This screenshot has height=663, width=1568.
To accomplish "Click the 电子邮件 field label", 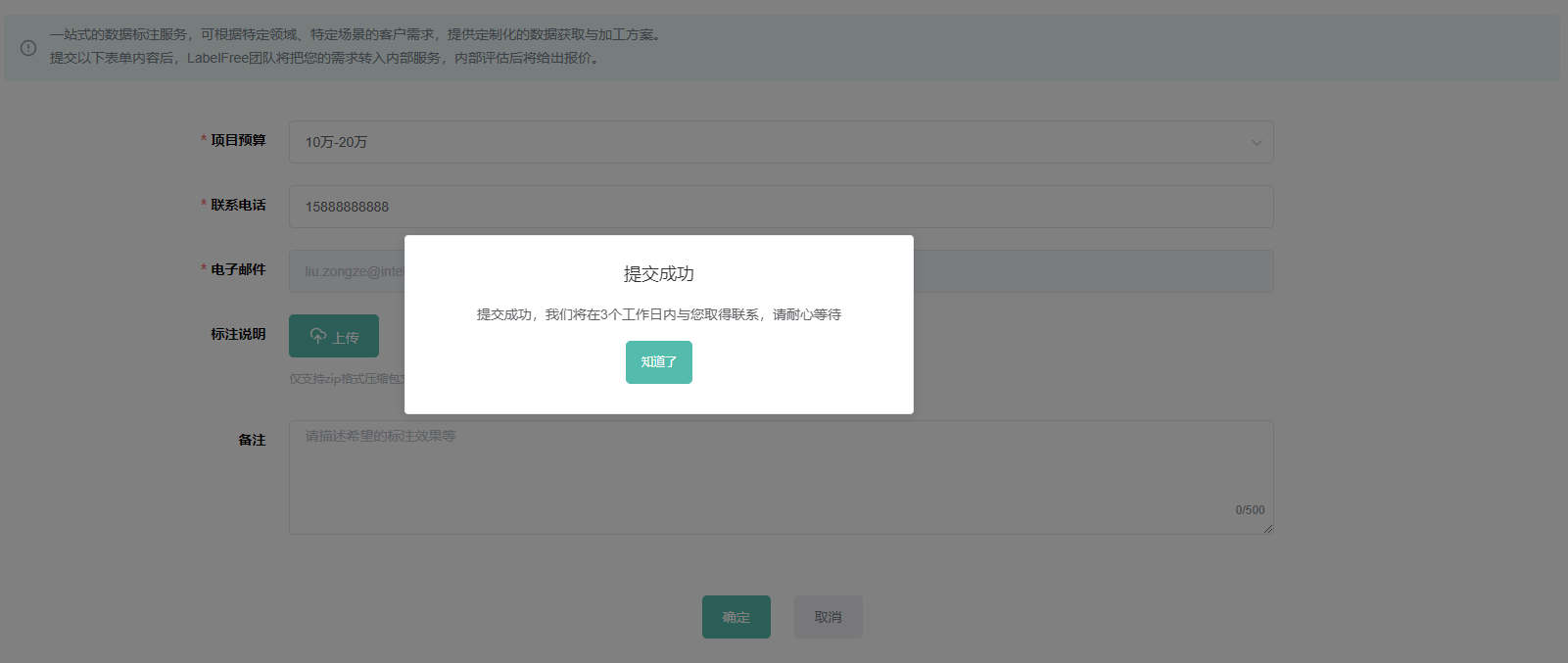I will pyautogui.click(x=238, y=269).
